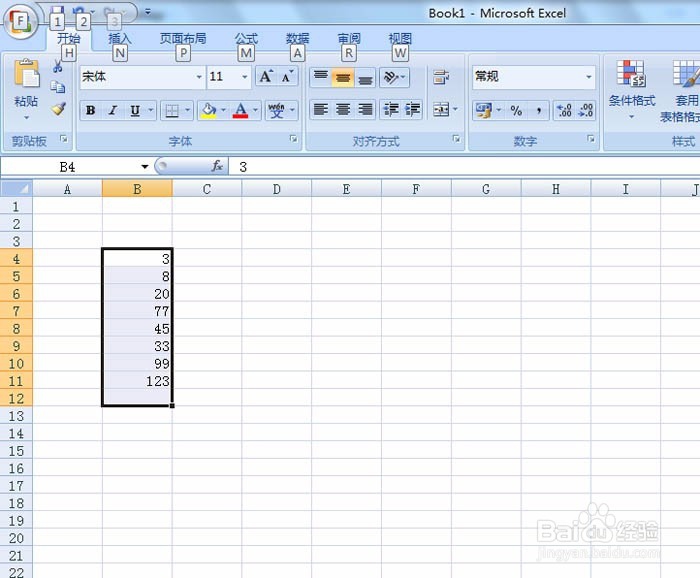The width and height of the screenshot is (700, 578).
Task: Apply cell borders icon
Action: click(172, 110)
